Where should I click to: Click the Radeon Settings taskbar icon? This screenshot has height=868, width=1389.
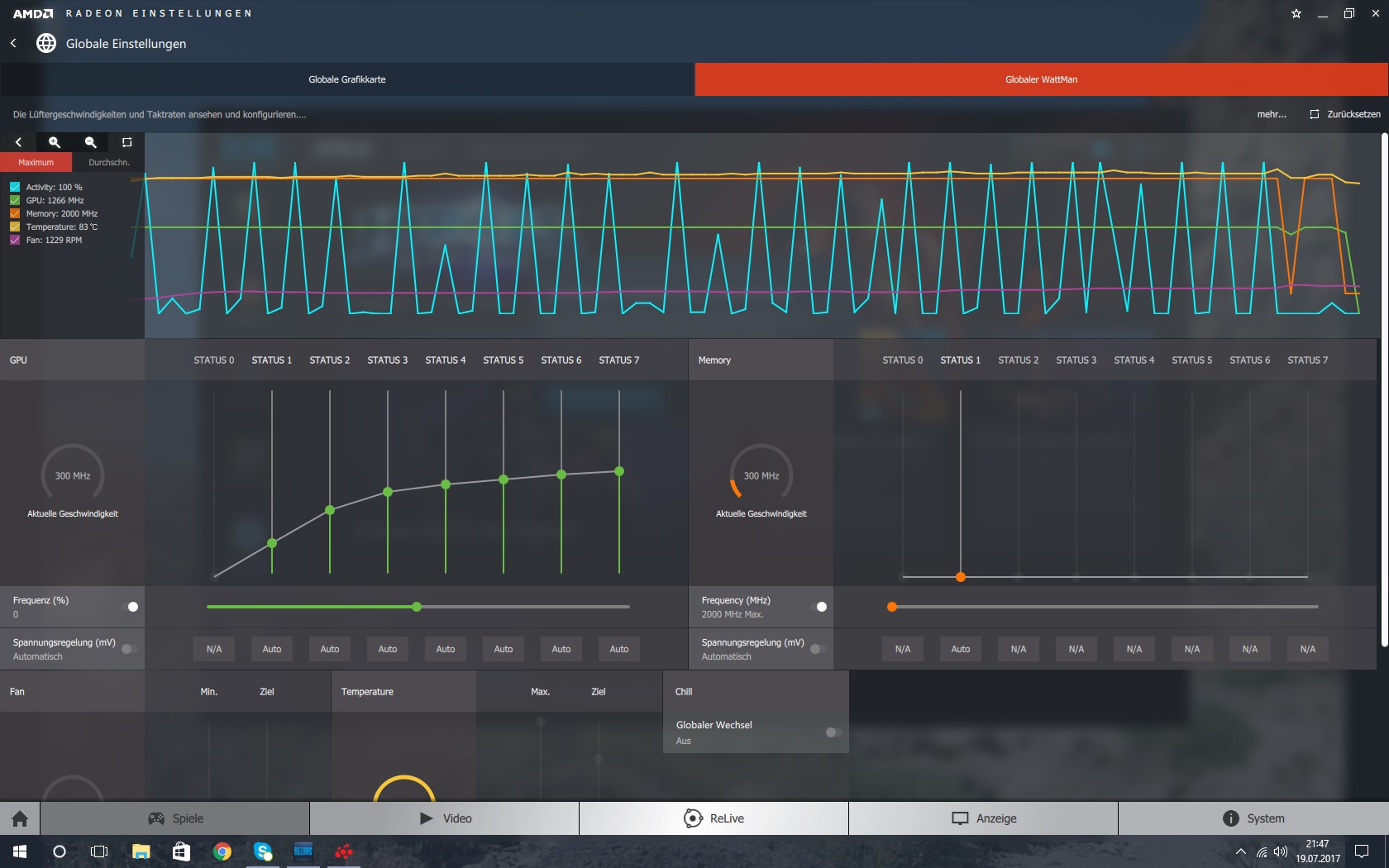click(x=344, y=851)
